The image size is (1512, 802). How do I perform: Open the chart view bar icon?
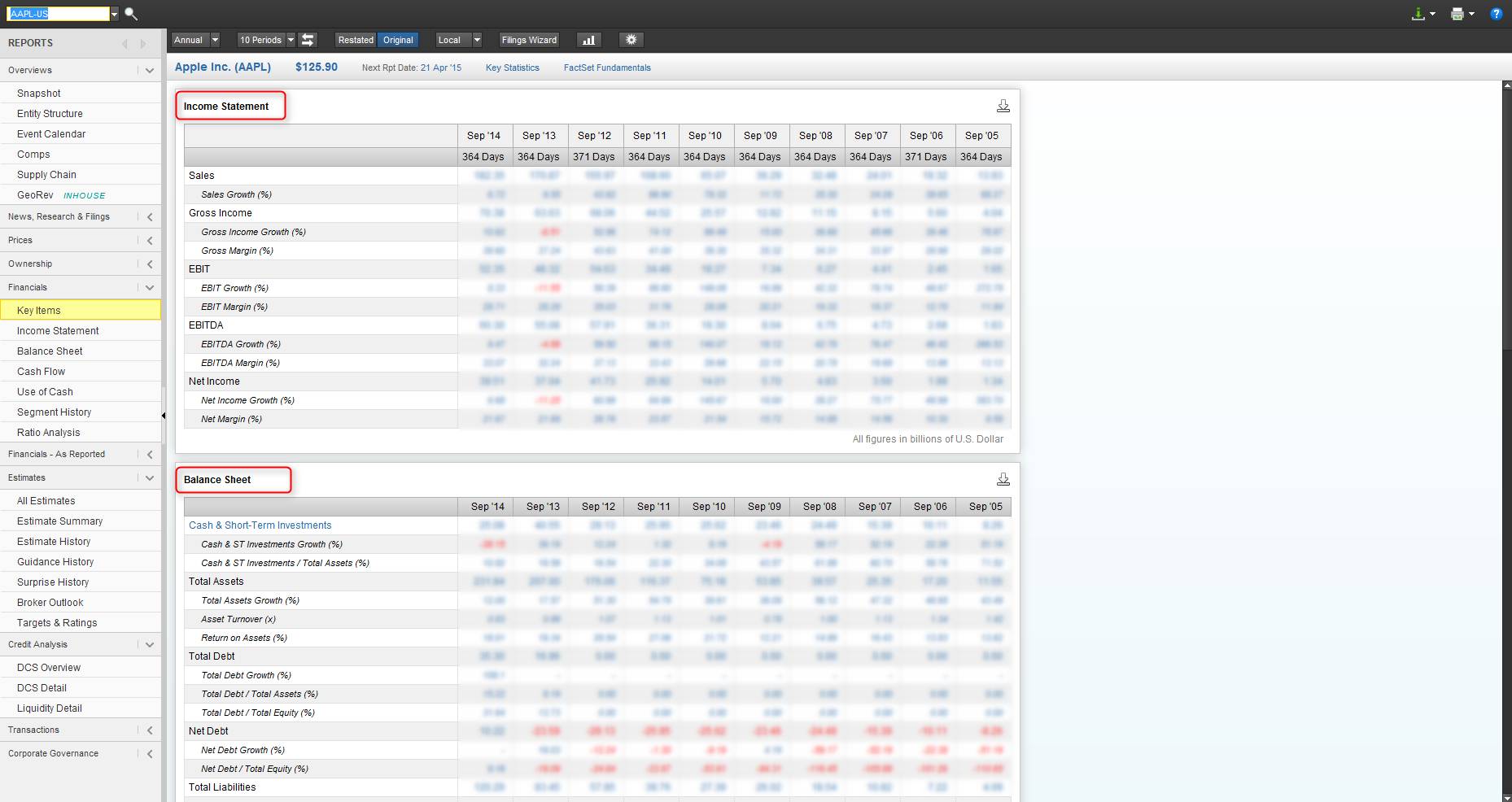click(588, 40)
